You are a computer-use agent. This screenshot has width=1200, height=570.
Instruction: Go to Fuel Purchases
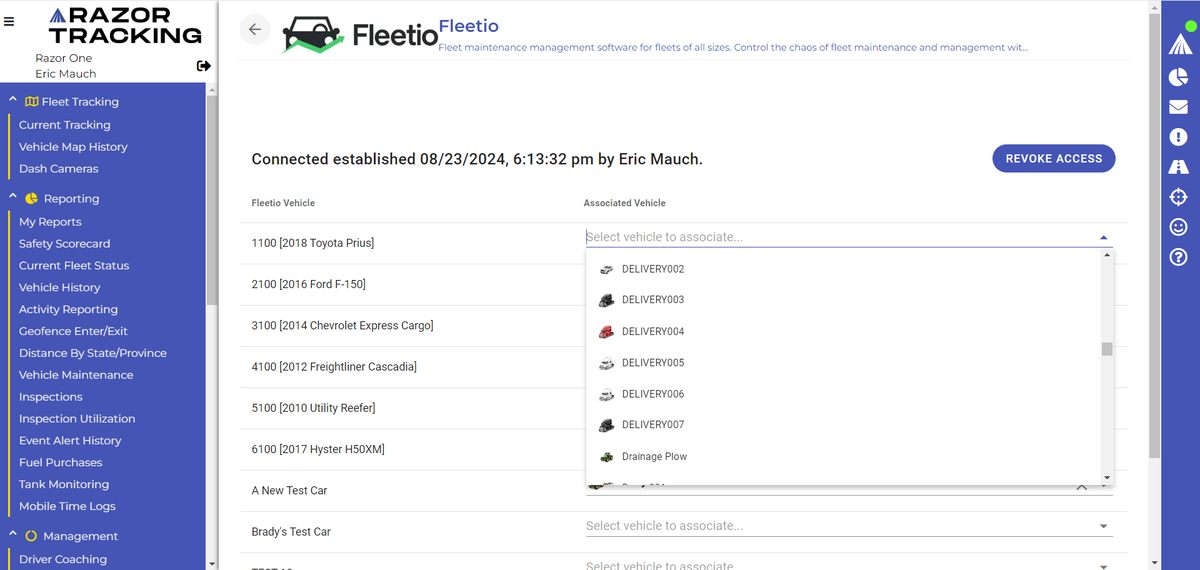[60, 463]
